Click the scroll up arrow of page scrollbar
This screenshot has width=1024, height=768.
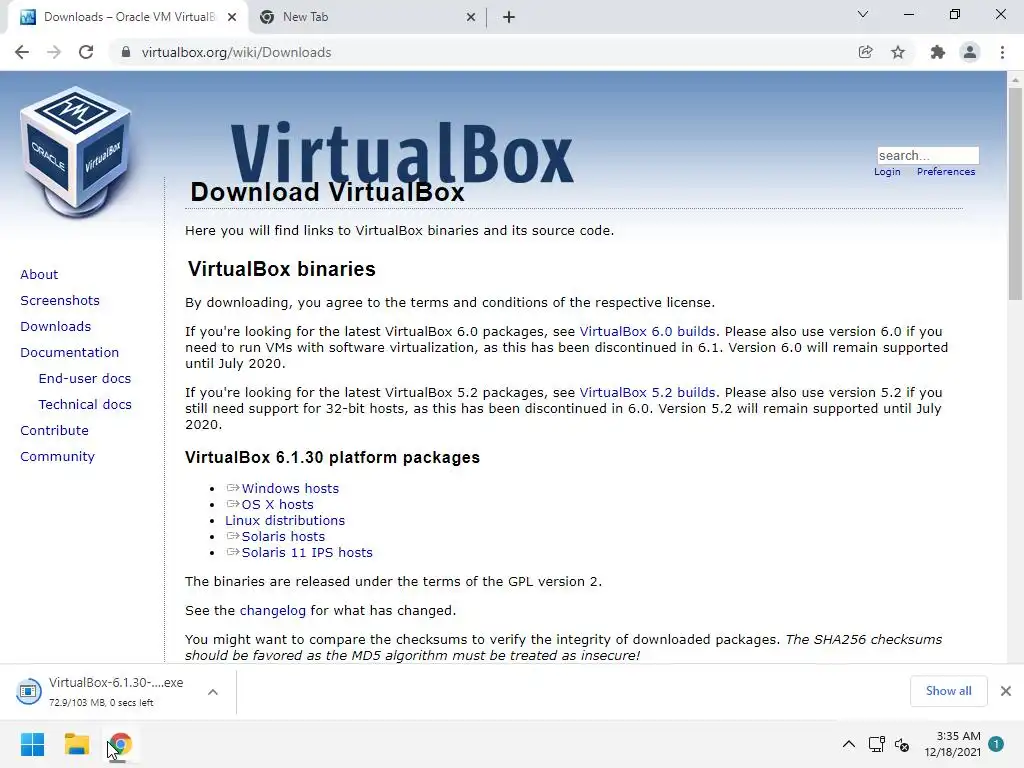[x=1015, y=80]
